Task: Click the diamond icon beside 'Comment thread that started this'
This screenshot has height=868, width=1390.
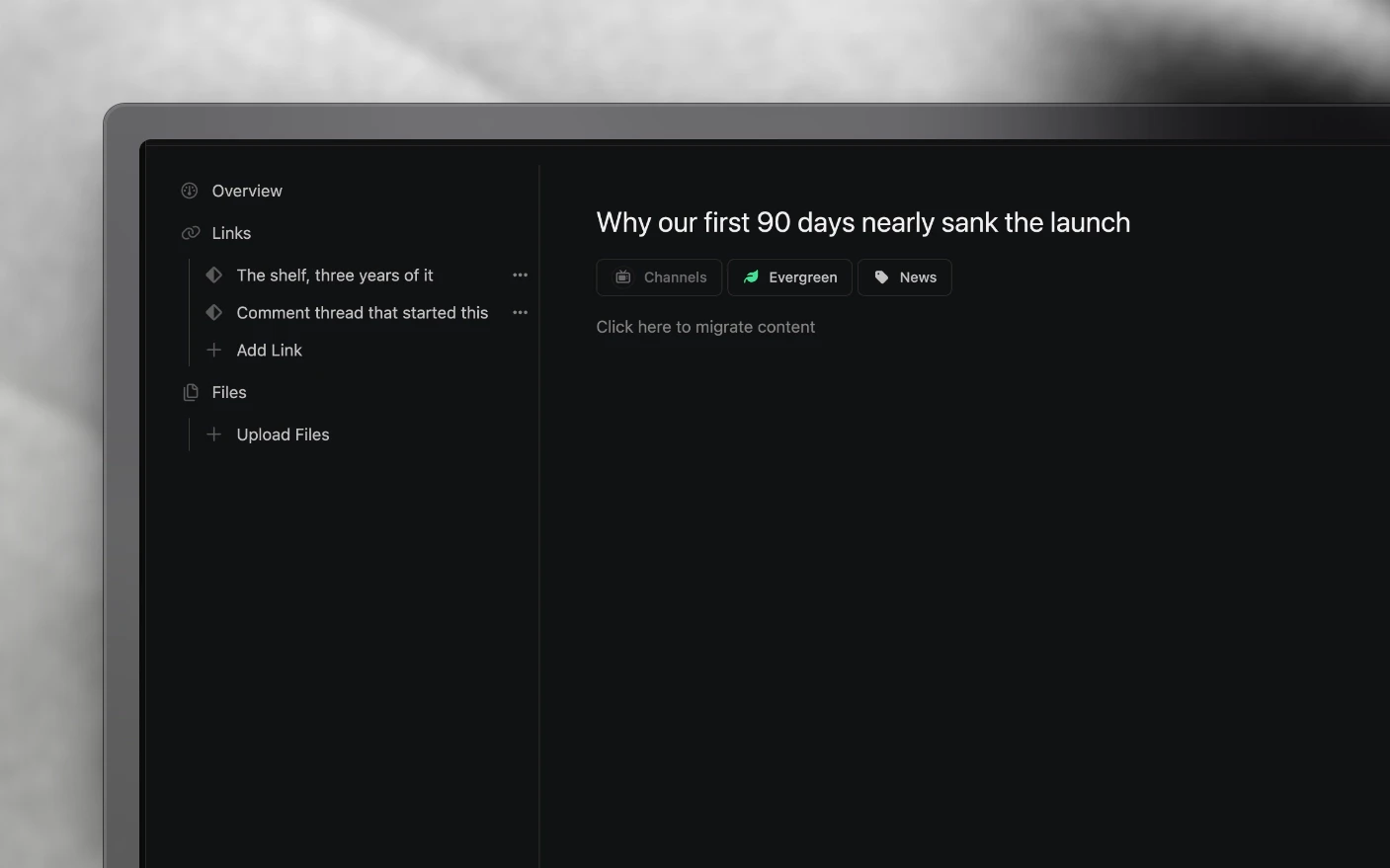Action: 213,312
